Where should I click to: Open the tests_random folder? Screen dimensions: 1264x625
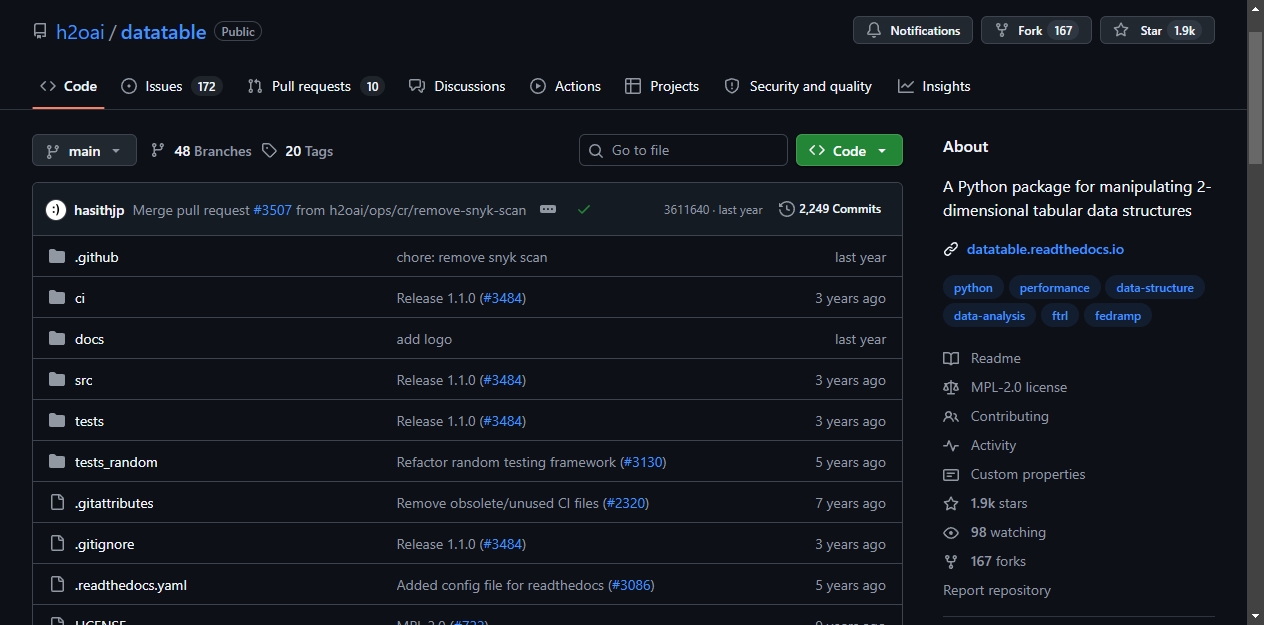(x=116, y=462)
